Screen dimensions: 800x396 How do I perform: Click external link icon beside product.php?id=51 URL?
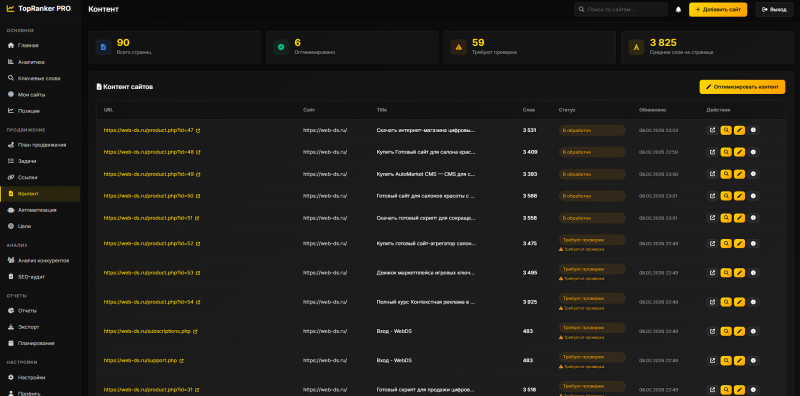tap(197, 218)
